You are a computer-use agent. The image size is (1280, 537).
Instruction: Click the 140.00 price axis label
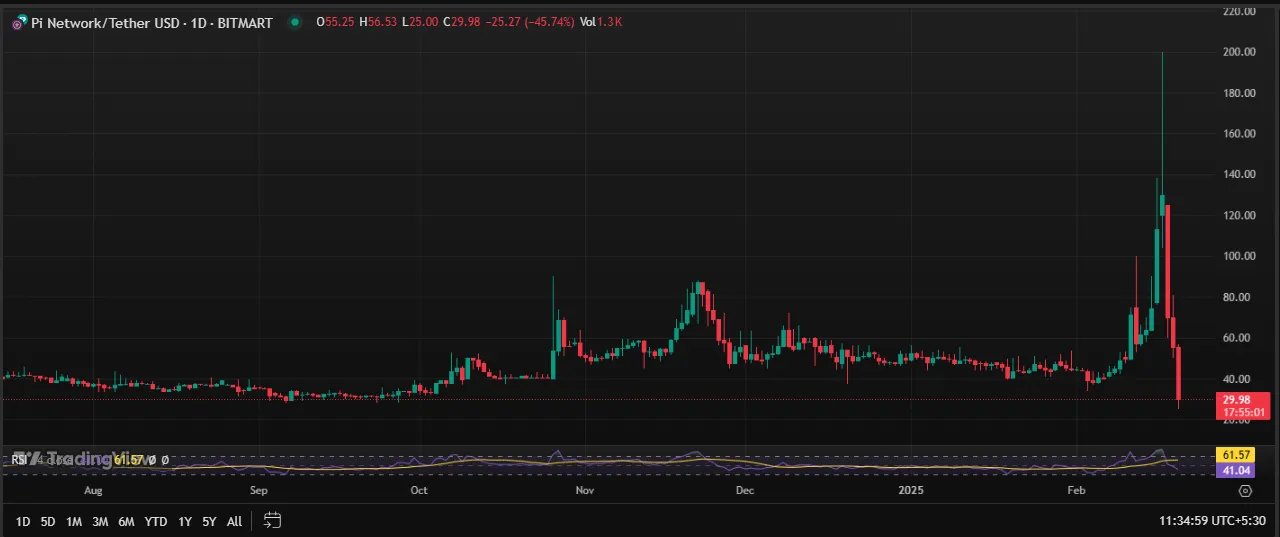1240,174
